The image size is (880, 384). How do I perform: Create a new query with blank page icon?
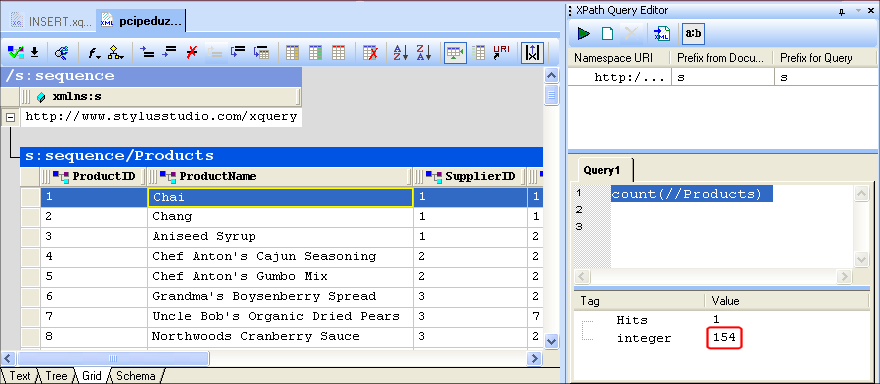(607, 34)
